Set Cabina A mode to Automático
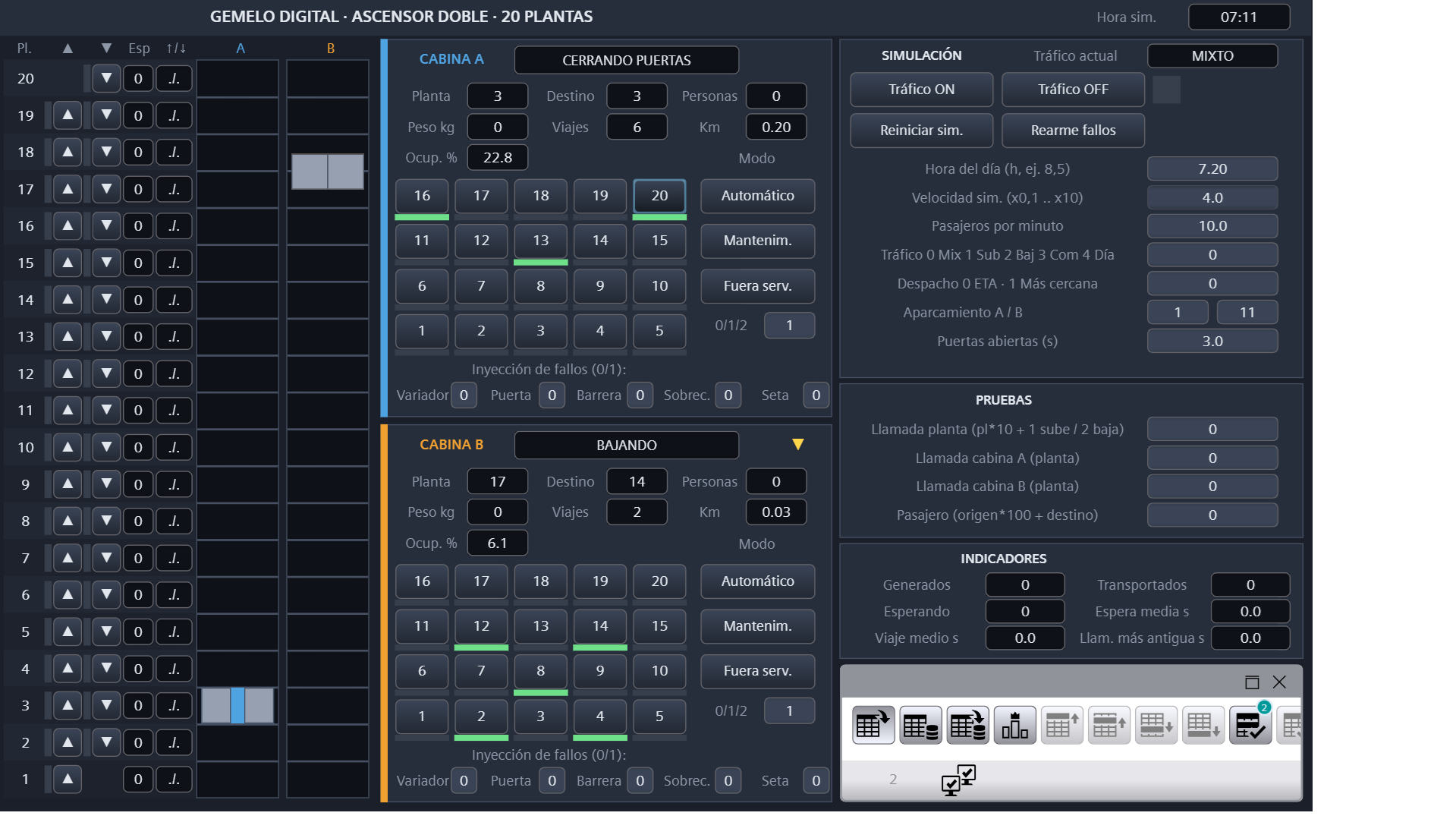Screen dimensions: 1456x819 point(757,196)
